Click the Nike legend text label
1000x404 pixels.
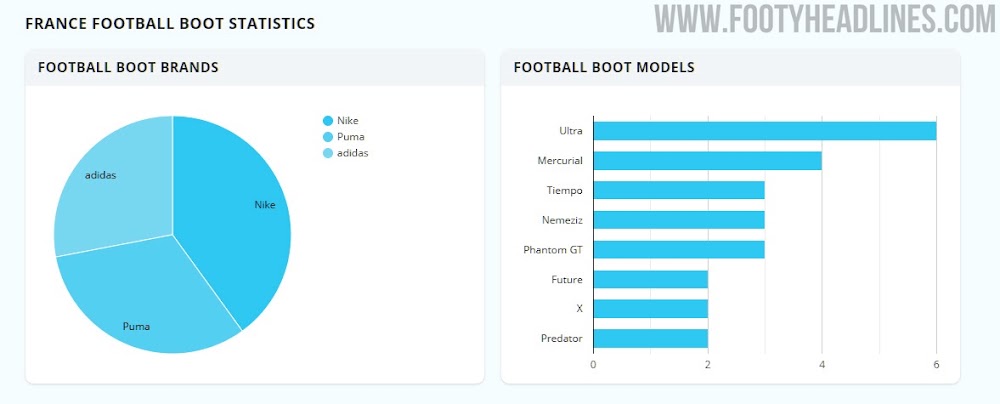point(347,121)
